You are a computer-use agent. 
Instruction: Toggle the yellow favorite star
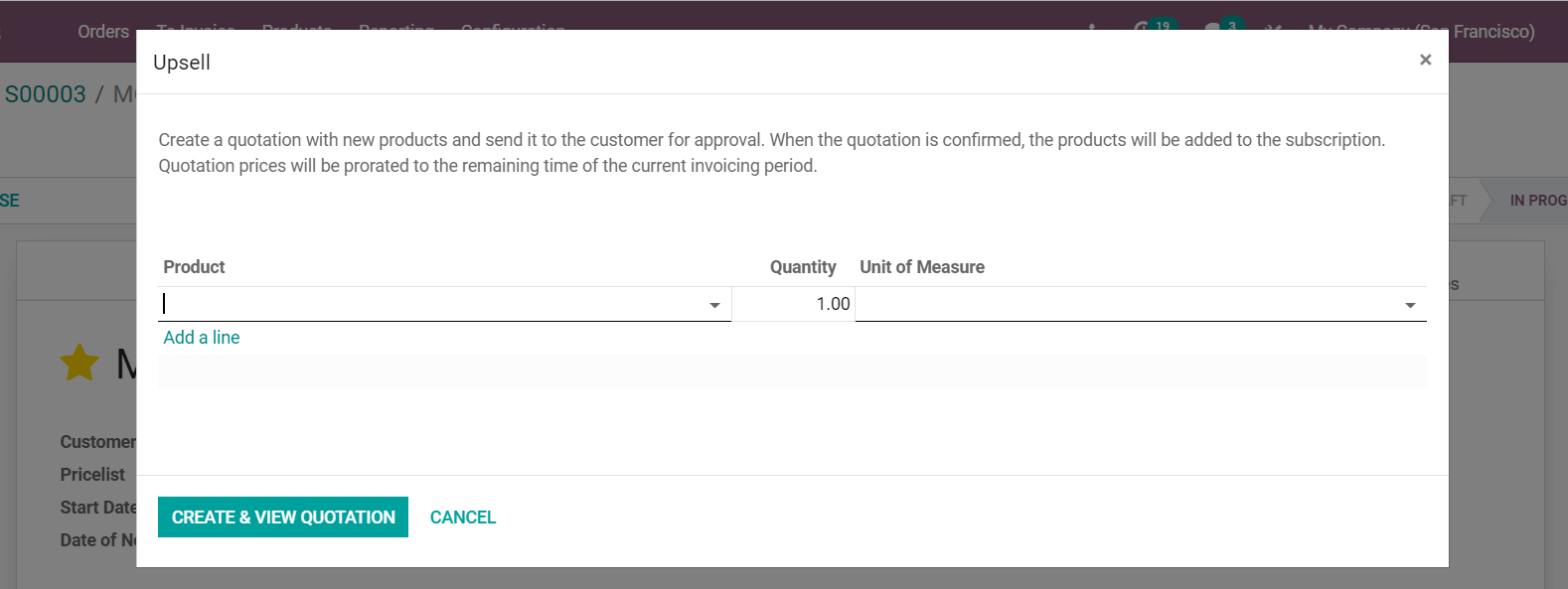(x=79, y=363)
